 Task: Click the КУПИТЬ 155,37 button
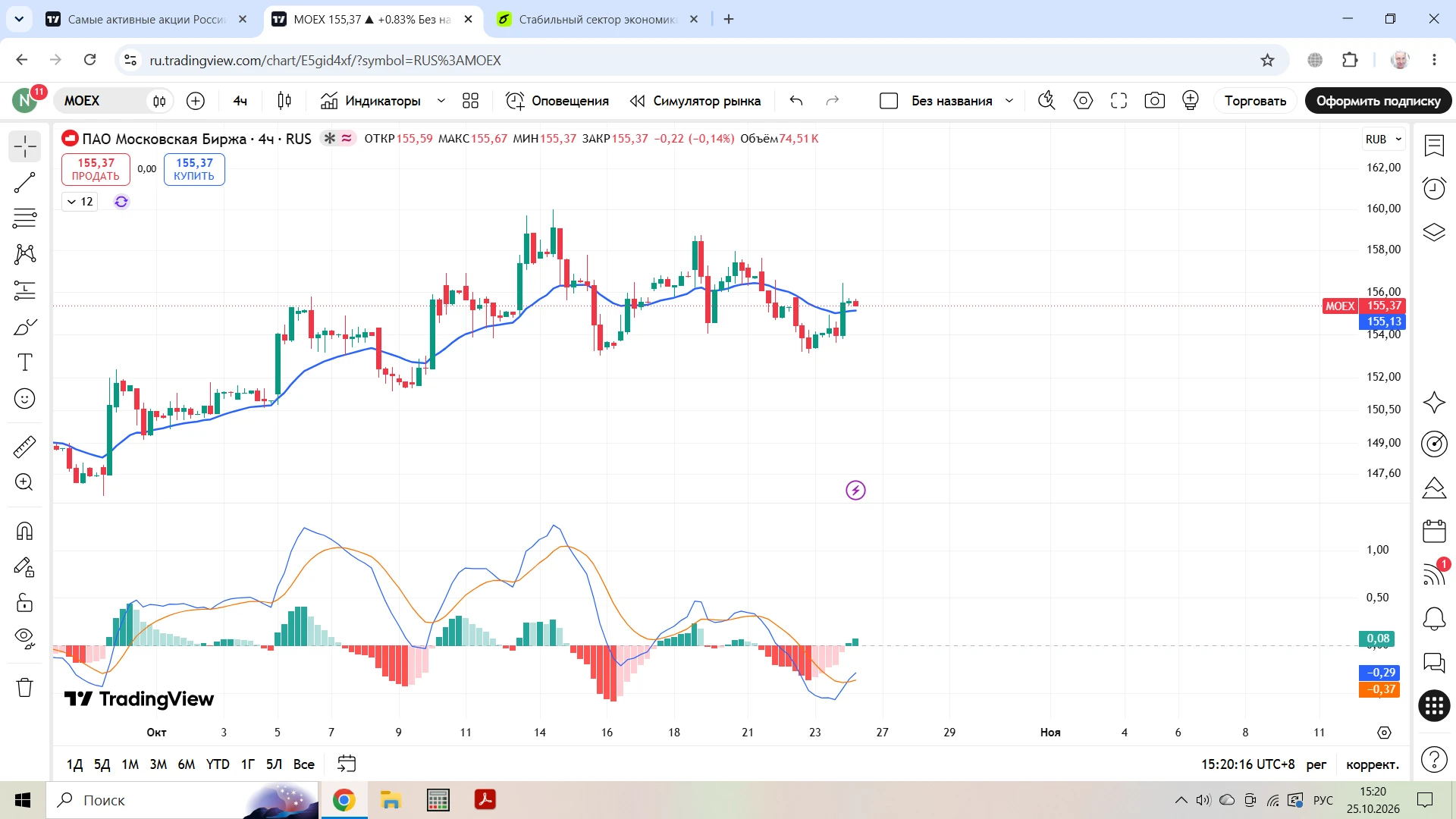pos(194,169)
